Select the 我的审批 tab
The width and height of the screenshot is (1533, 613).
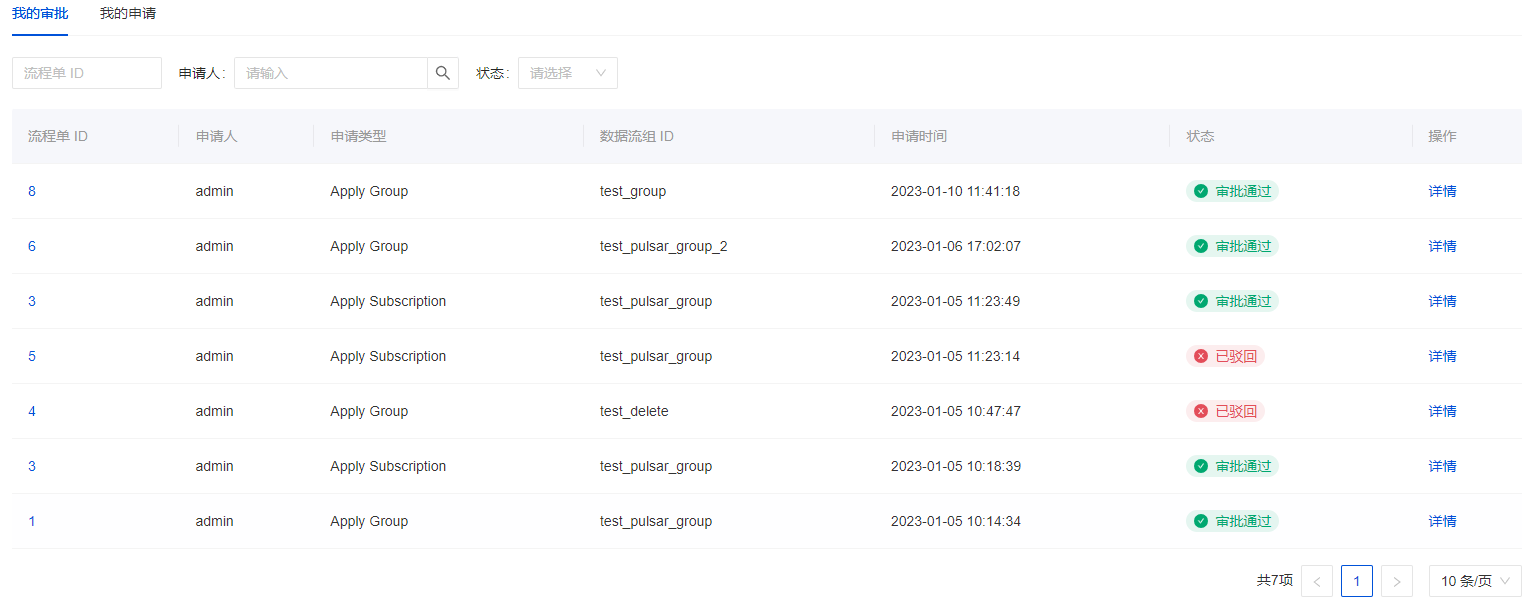pyautogui.click(x=40, y=14)
